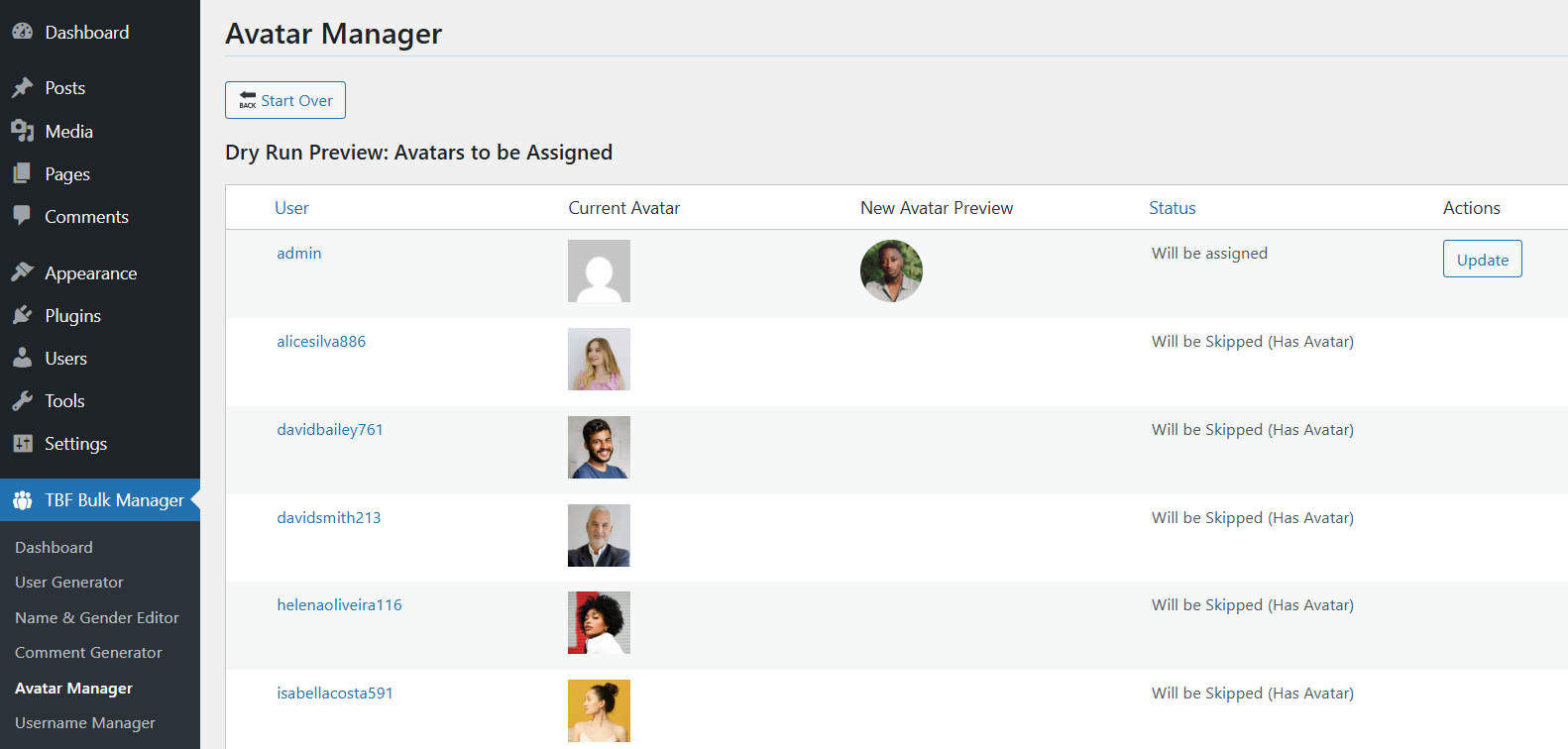Click the Posts pushpin icon
The width and height of the screenshot is (1568, 749).
pyautogui.click(x=22, y=88)
